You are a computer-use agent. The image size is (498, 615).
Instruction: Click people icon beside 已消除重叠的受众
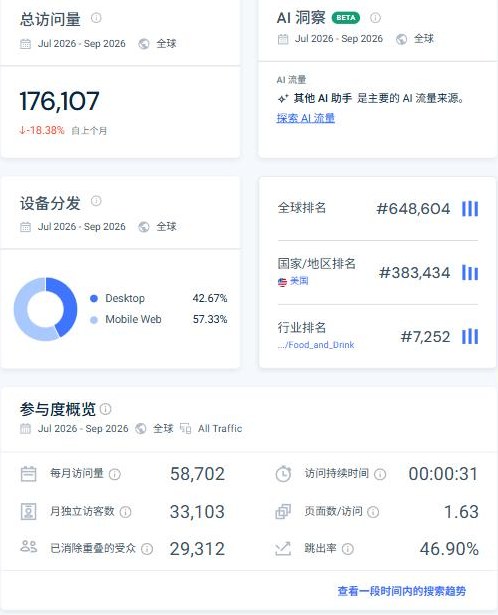point(29,546)
